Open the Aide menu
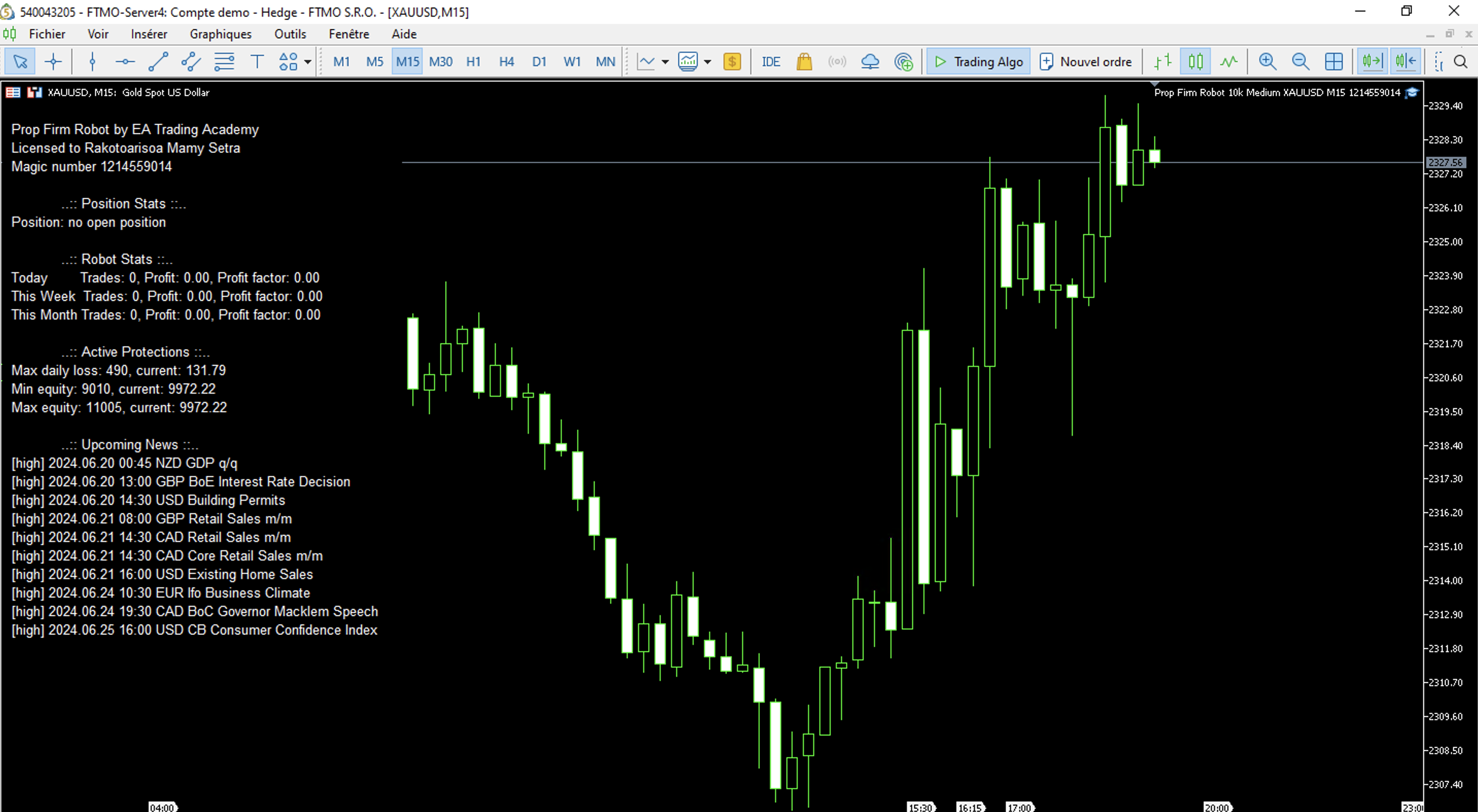The width and height of the screenshot is (1478, 812). pyautogui.click(x=404, y=34)
